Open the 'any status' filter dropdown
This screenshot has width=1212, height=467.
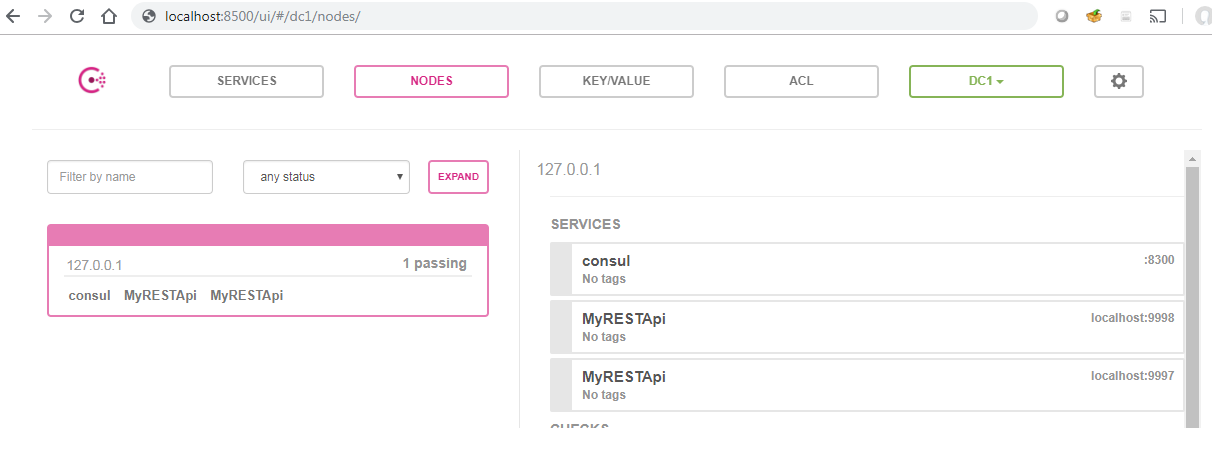pyautogui.click(x=326, y=177)
